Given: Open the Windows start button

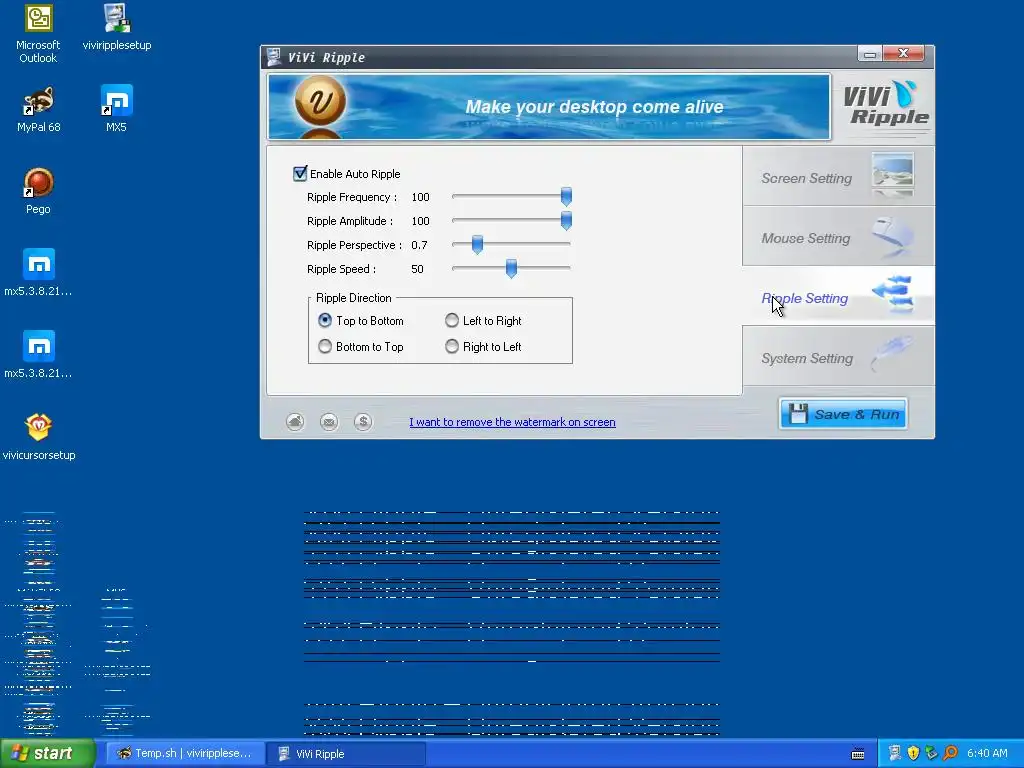Looking at the screenshot, I should pos(47,754).
